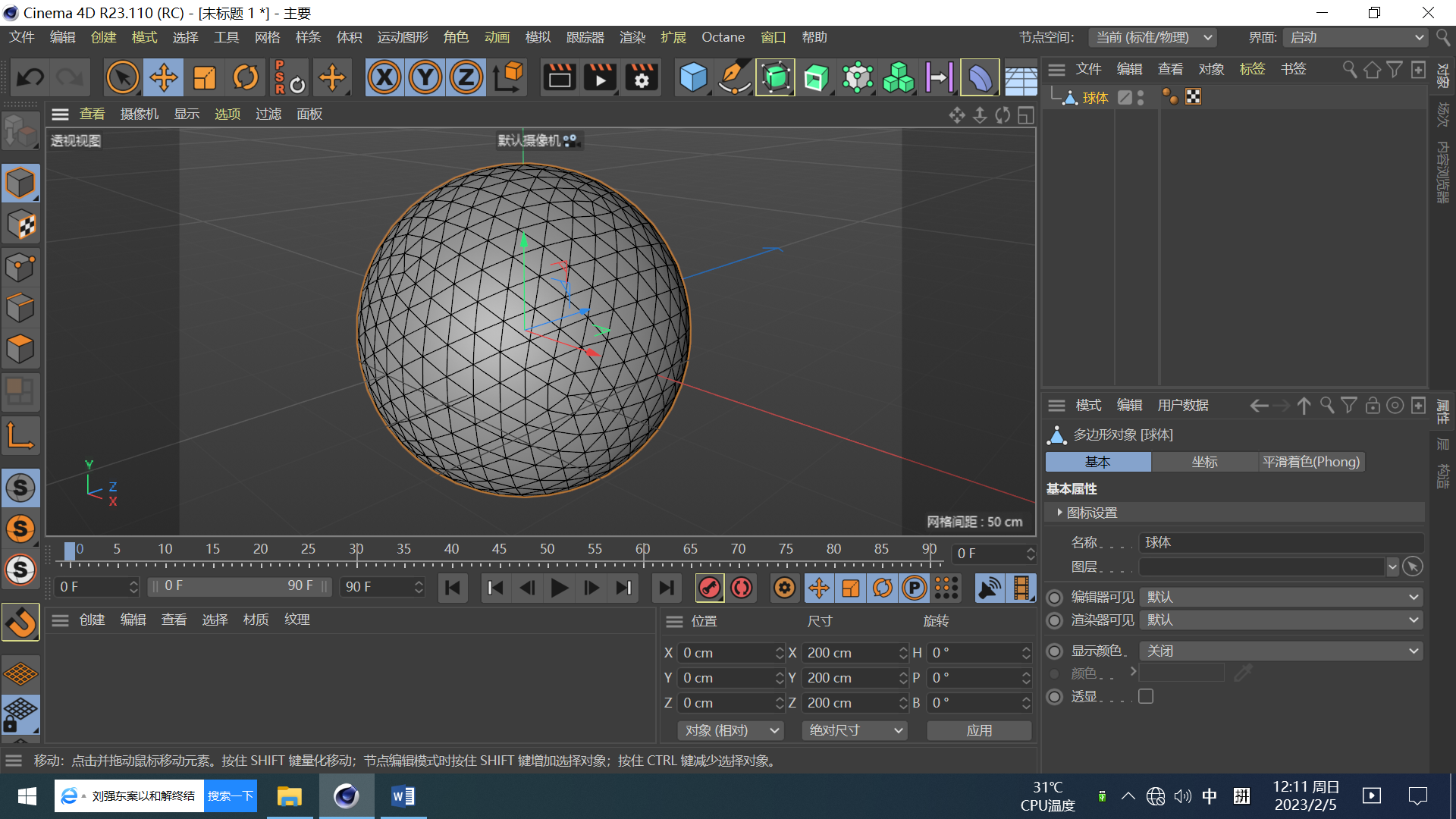
Task: Play the animation forward
Action: [x=560, y=588]
